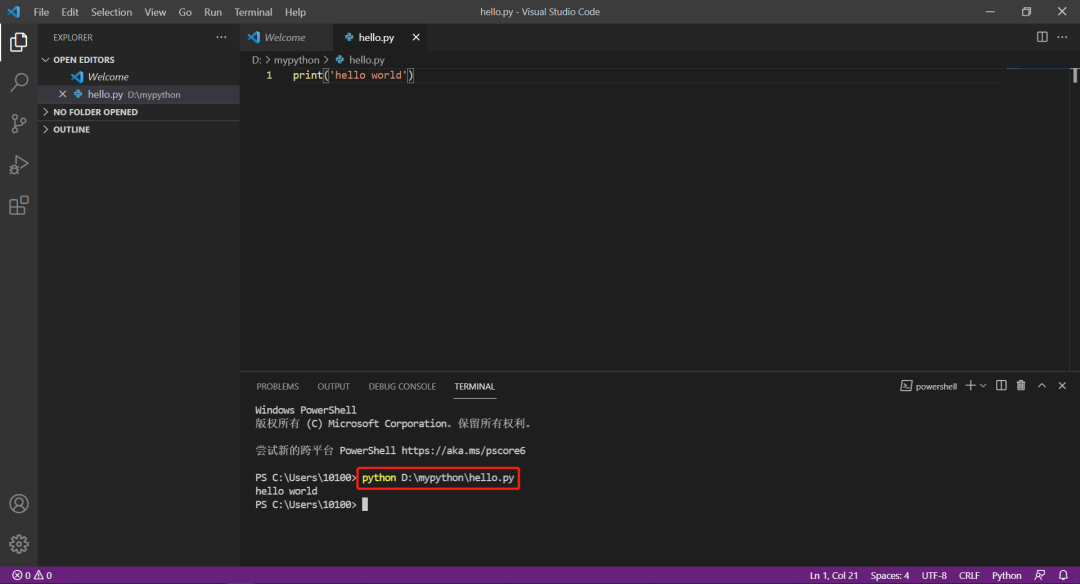Change indentation via Spaces: 4
Viewport: 1080px width, 584px height.
[x=890, y=575]
